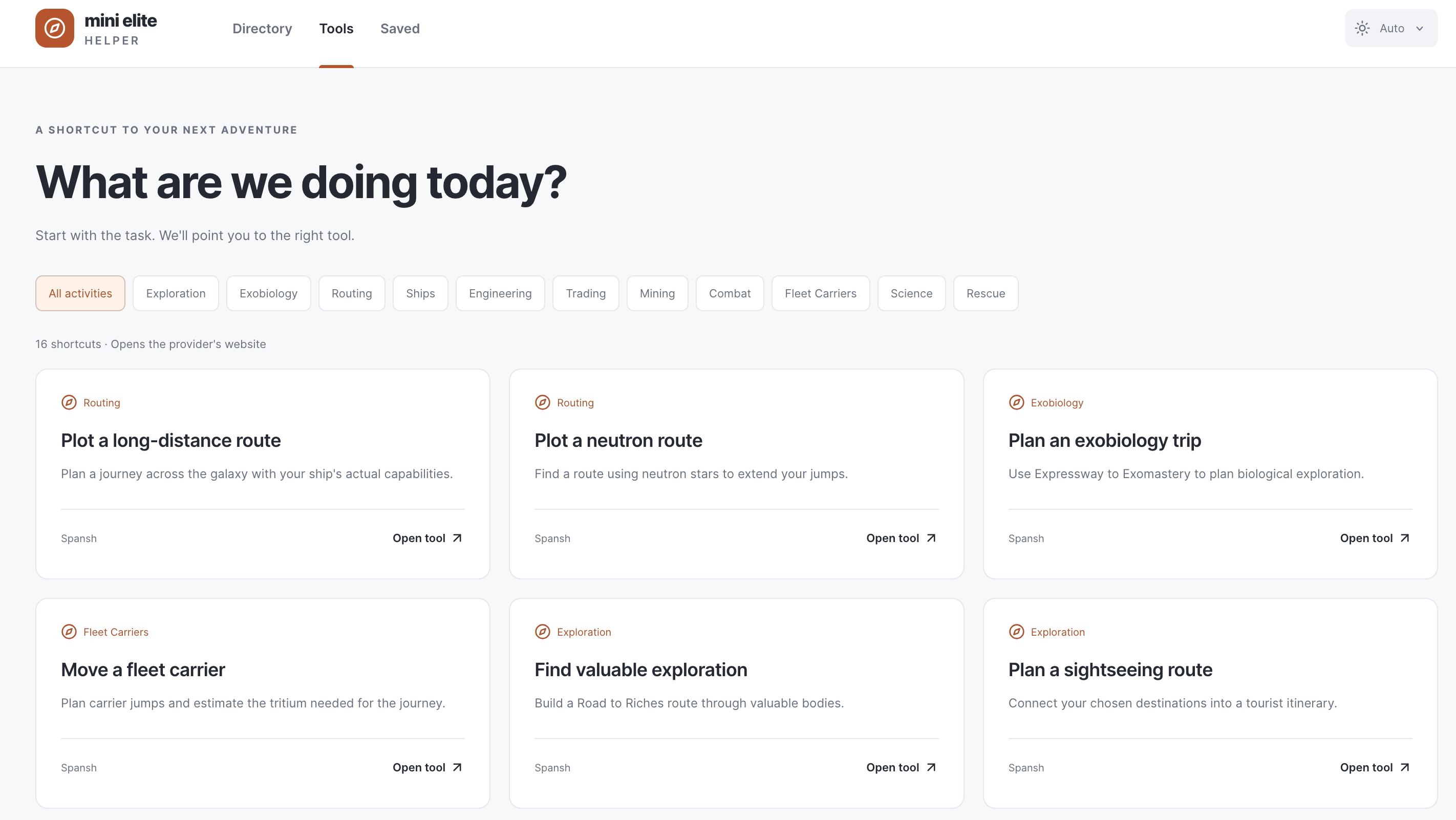Filter by Trading activity
The image size is (1456, 820).
(x=586, y=293)
